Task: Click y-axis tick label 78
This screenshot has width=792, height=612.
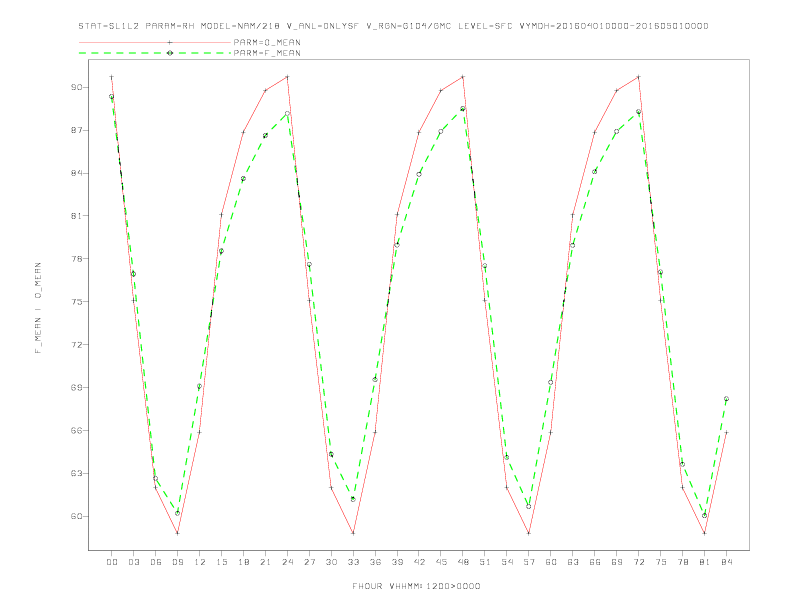Action: (x=77, y=259)
